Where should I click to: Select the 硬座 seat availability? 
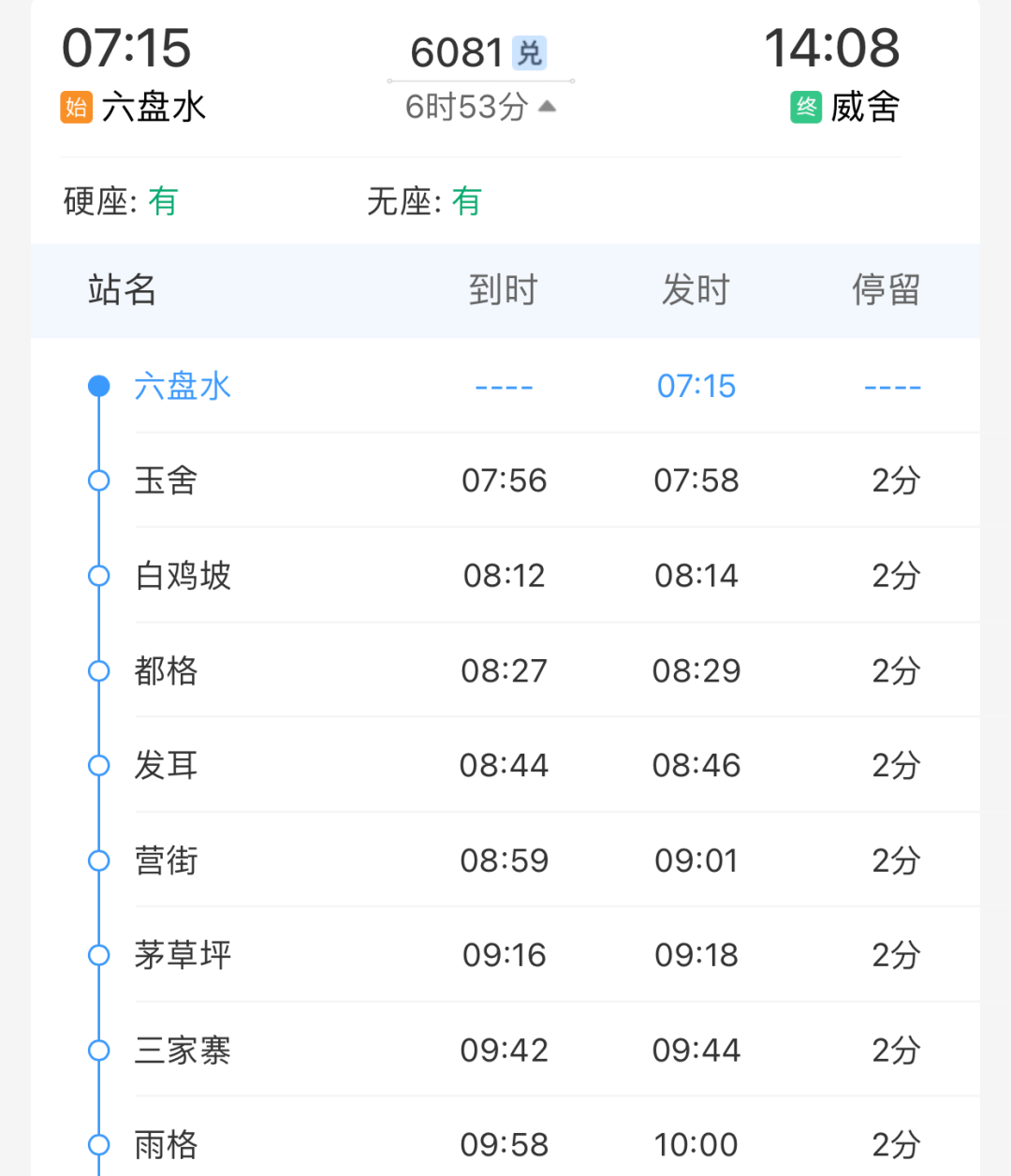tap(121, 201)
